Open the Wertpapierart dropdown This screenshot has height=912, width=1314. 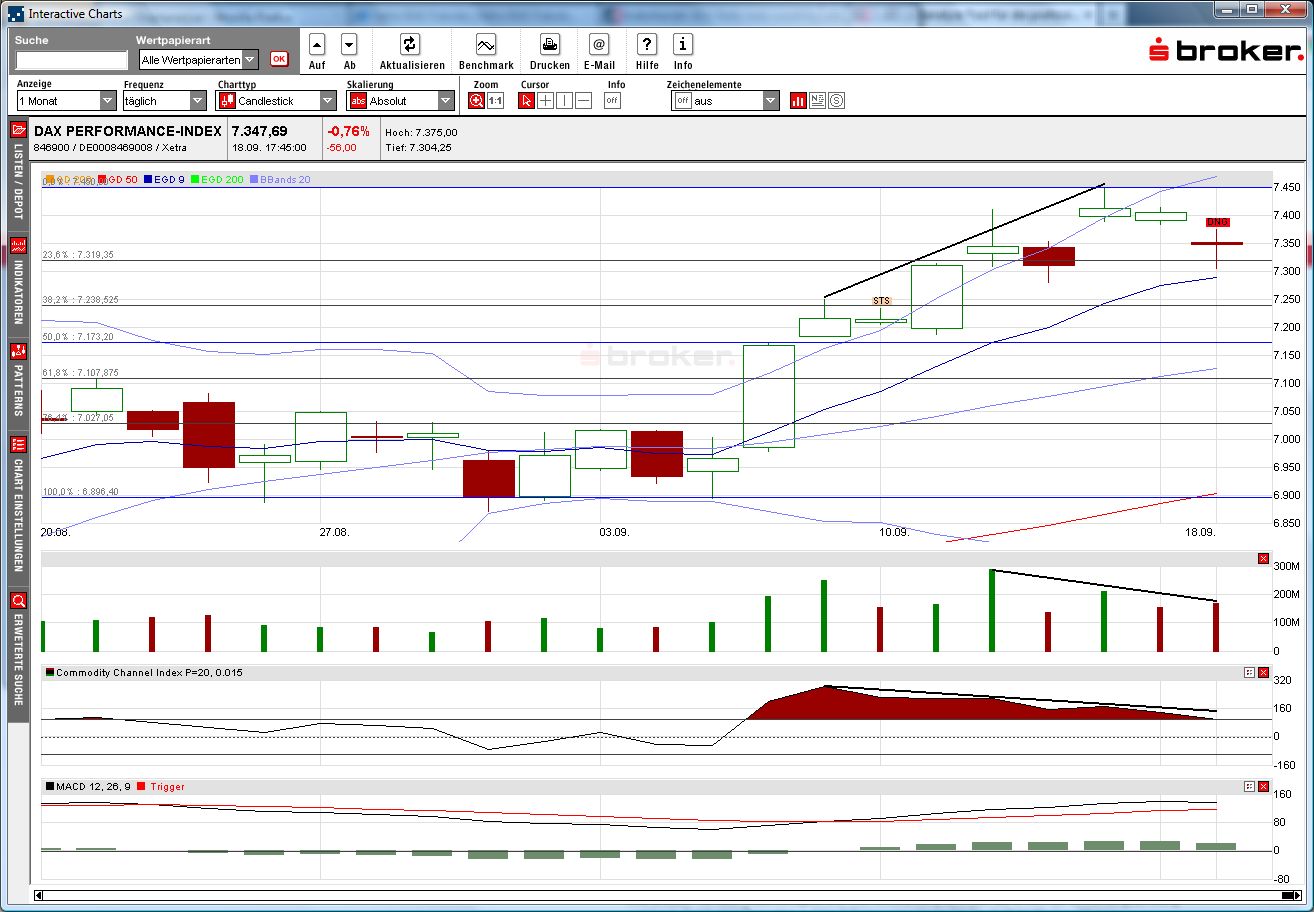click(197, 60)
